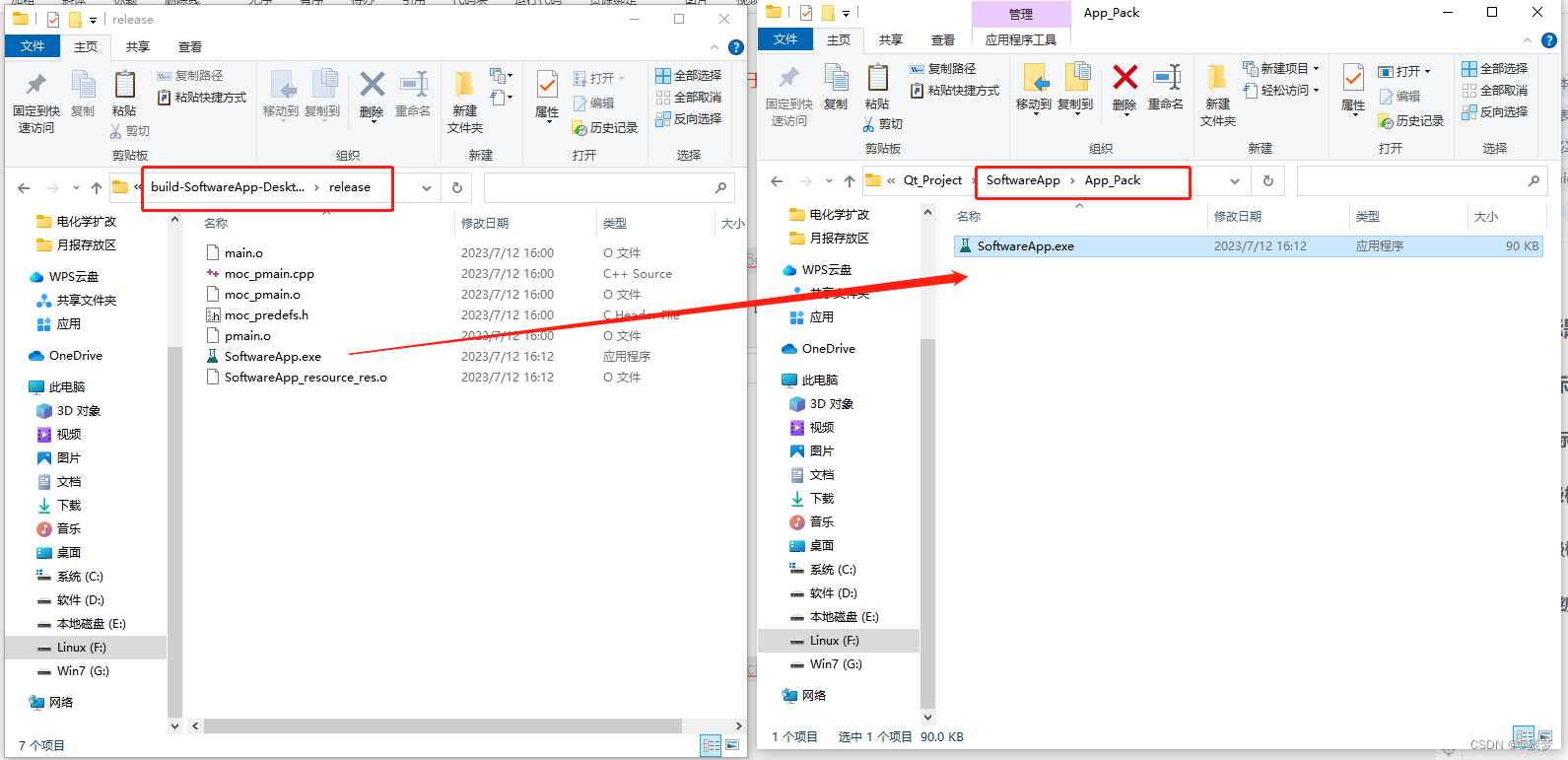Expand Easy access (轻松访问) dropdown in App_Pack window
Image resolution: width=1568 pixels, height=760 pixels.
(x=1316, y=91)
